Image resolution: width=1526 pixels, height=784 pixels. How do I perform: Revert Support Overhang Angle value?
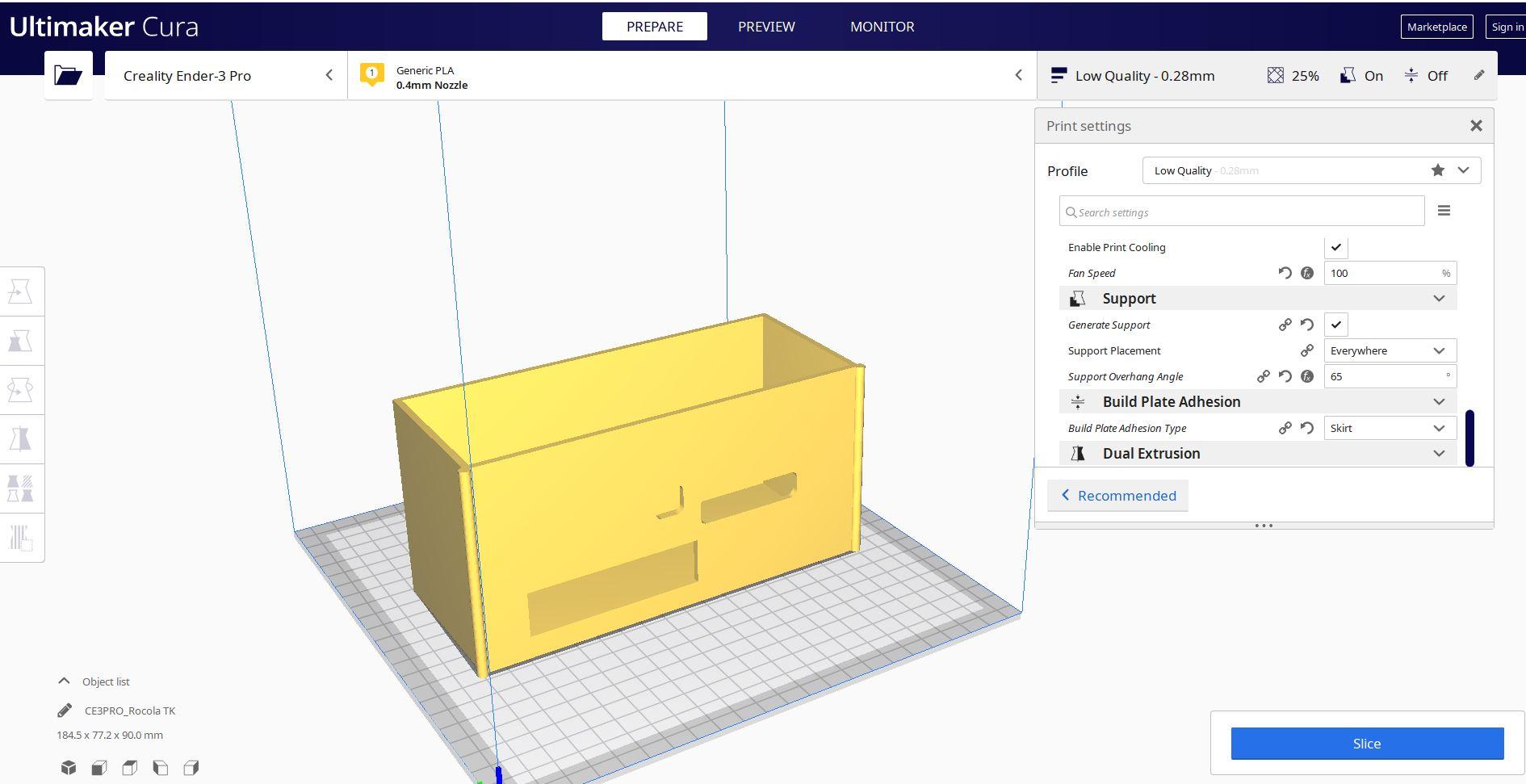[1285, 376]
